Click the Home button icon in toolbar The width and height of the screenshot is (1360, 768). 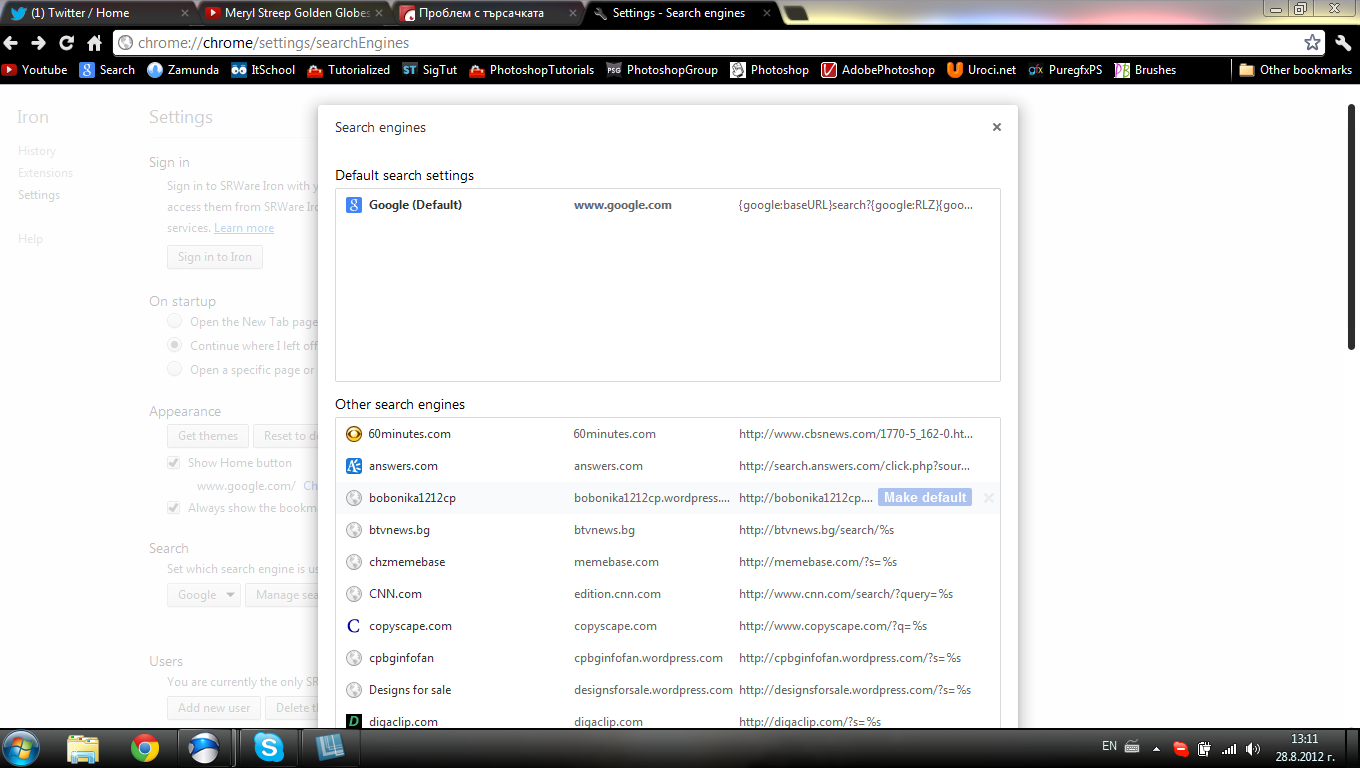pos(94,43)
